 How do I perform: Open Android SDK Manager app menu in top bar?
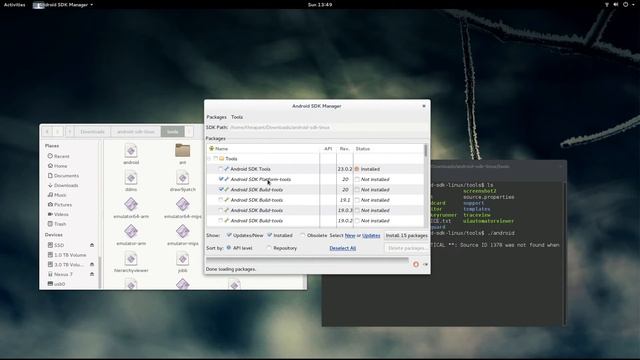click(64, 4)
